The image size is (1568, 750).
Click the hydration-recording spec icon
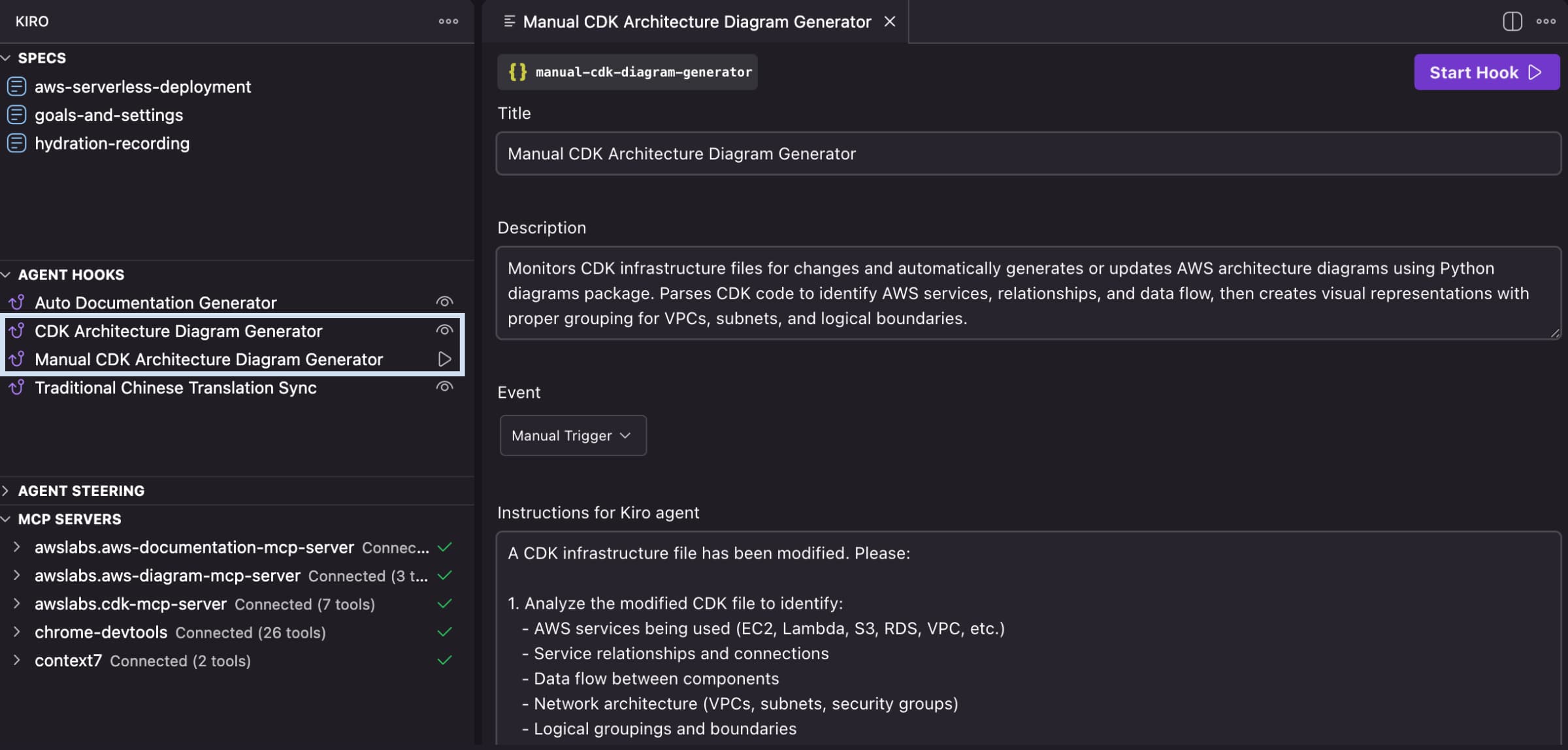click(16, 143)
